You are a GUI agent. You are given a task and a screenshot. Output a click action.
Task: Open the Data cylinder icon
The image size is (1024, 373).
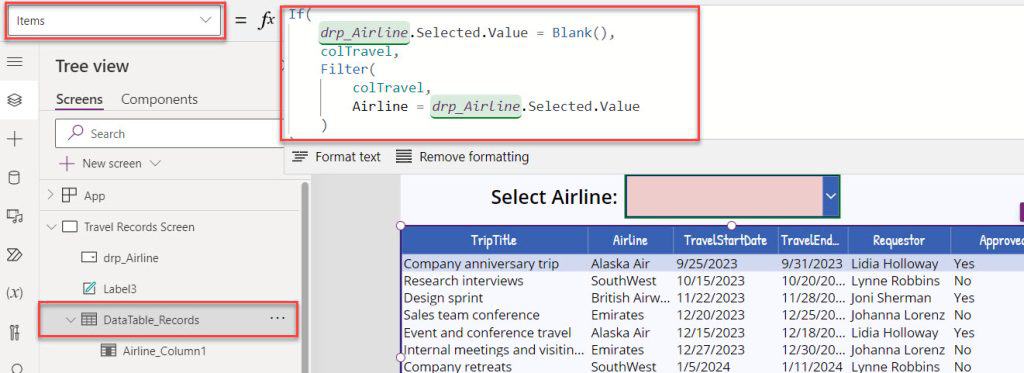[14, 177]
